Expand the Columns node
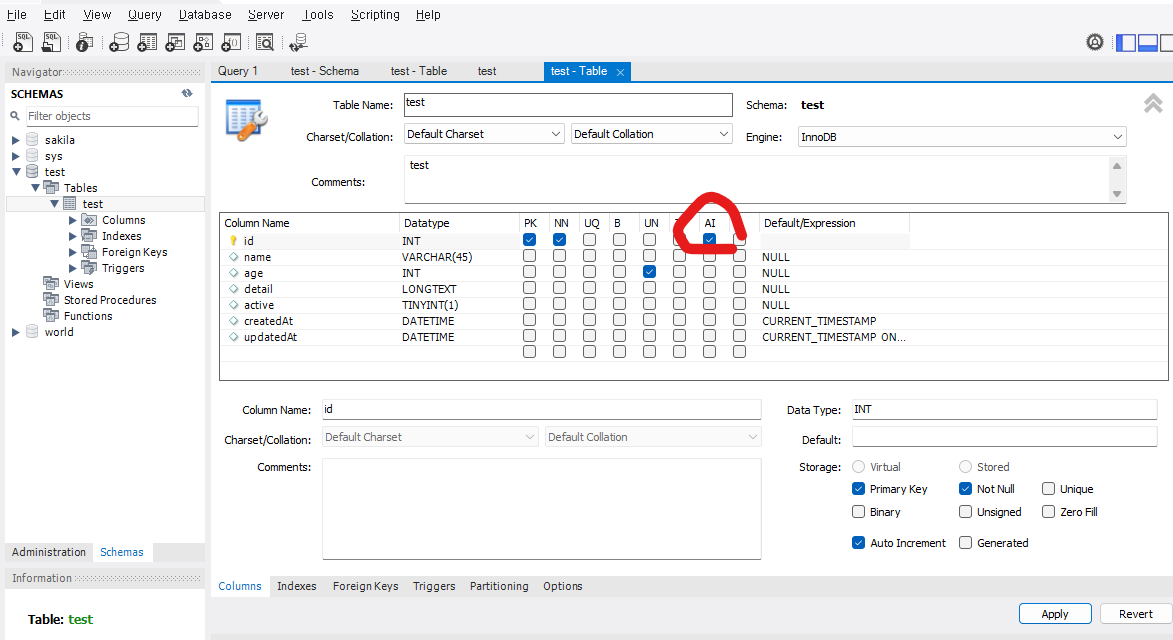The width and height of the screenshot is (1173, 640). pyautogui.click(x=73, y=220)
